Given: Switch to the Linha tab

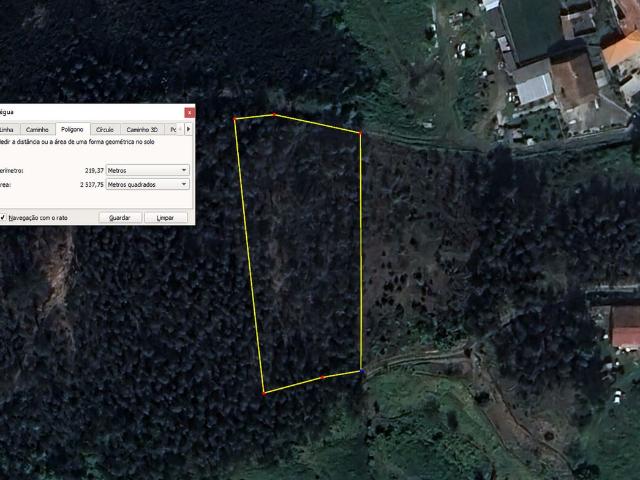Looking at the screenshot, I should [x=7, y=129].
